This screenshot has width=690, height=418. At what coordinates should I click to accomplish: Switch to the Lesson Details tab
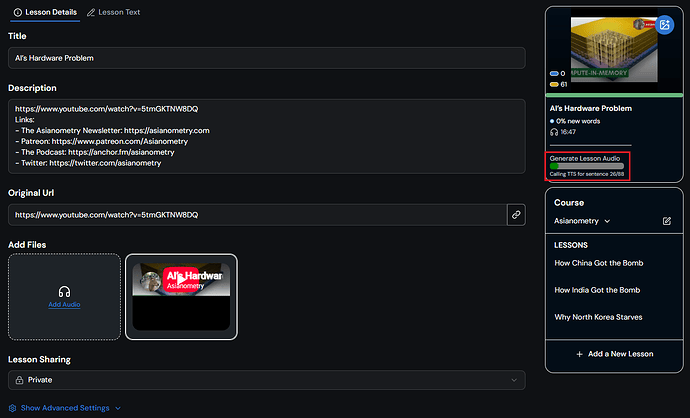pos(45,12)
